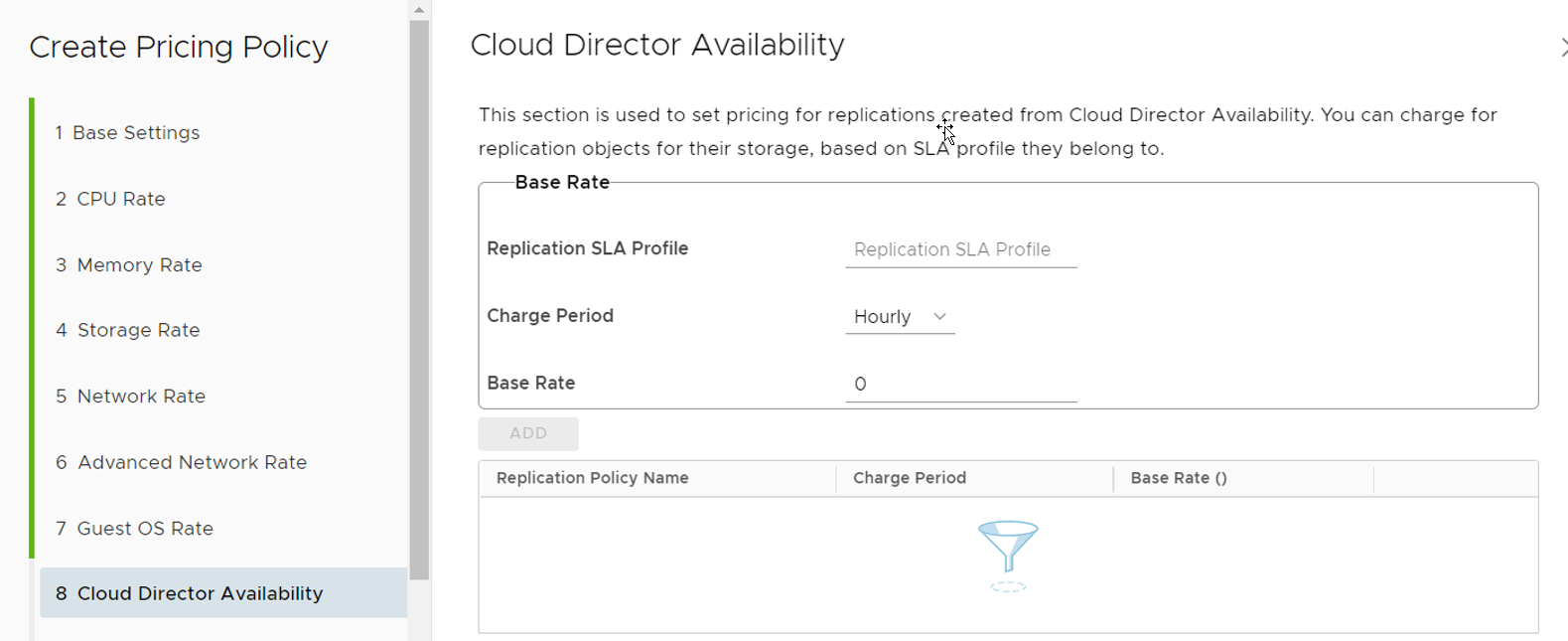Open the Advanced Network Rate step
This screenshot has width=1568, height=641.
coord(192,462)
